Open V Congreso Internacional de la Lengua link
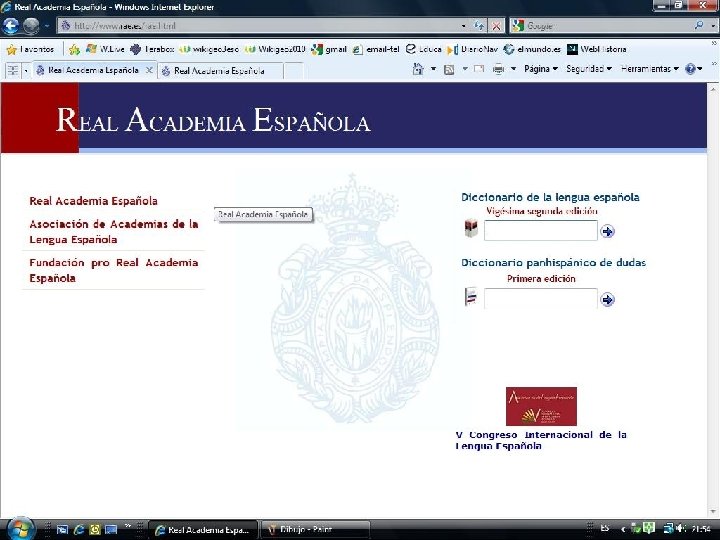This screenshot has width=720, height=540. click(541, 440)
